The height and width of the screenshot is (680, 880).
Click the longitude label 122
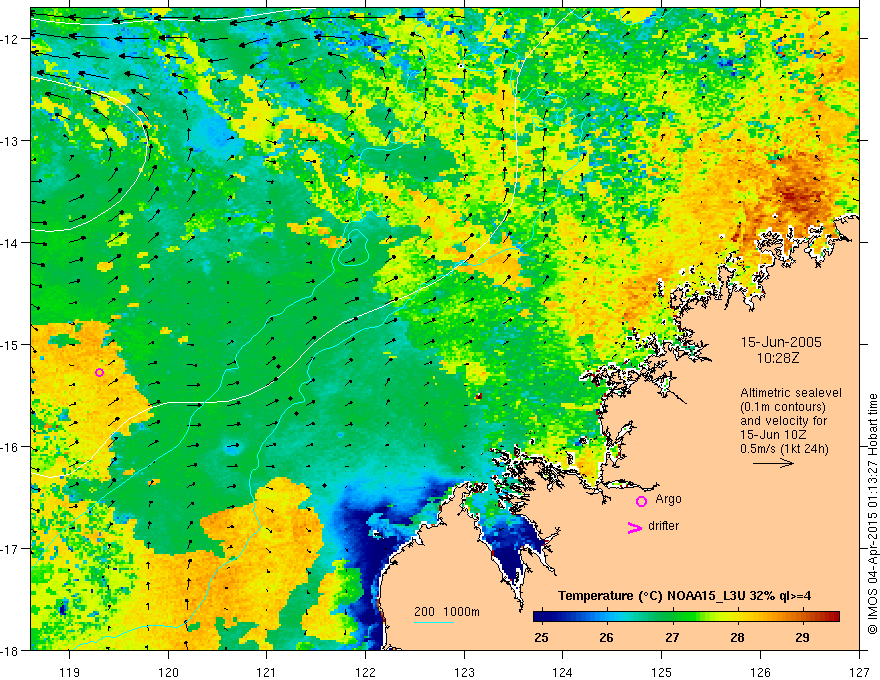click(x=365, y=672)
